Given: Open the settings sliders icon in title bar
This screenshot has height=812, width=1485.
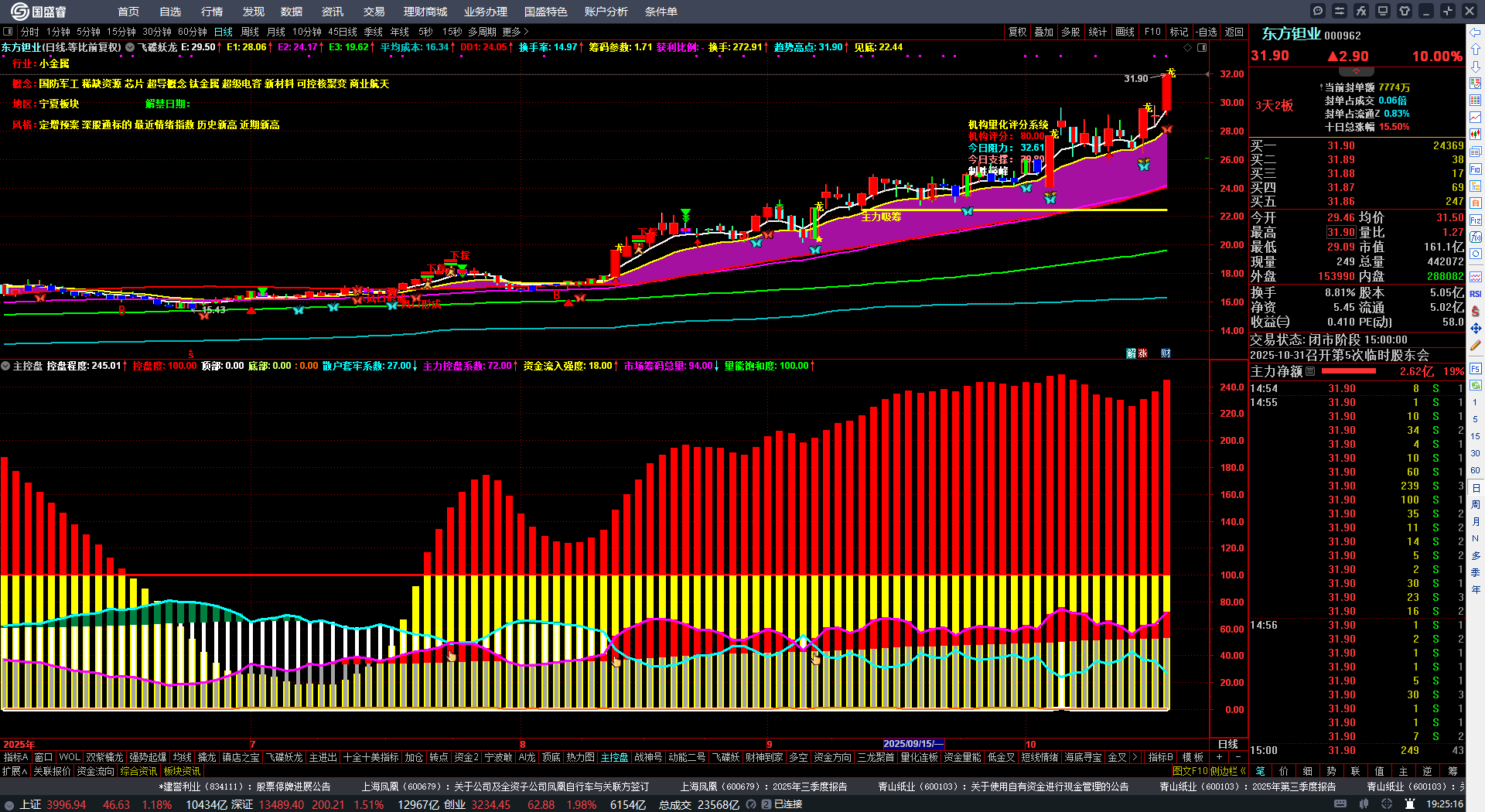Looking at the screenshot, I should click(x=1340, y=11).
